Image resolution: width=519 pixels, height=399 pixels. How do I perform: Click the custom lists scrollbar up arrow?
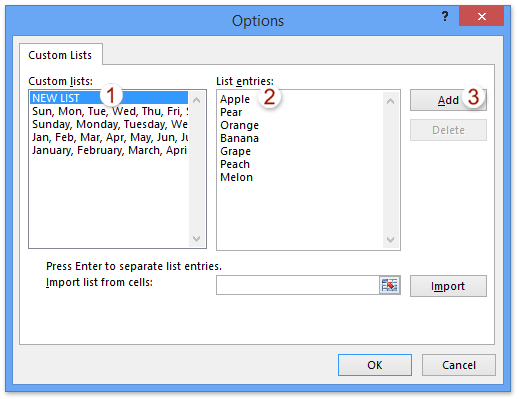pos(197,100)
